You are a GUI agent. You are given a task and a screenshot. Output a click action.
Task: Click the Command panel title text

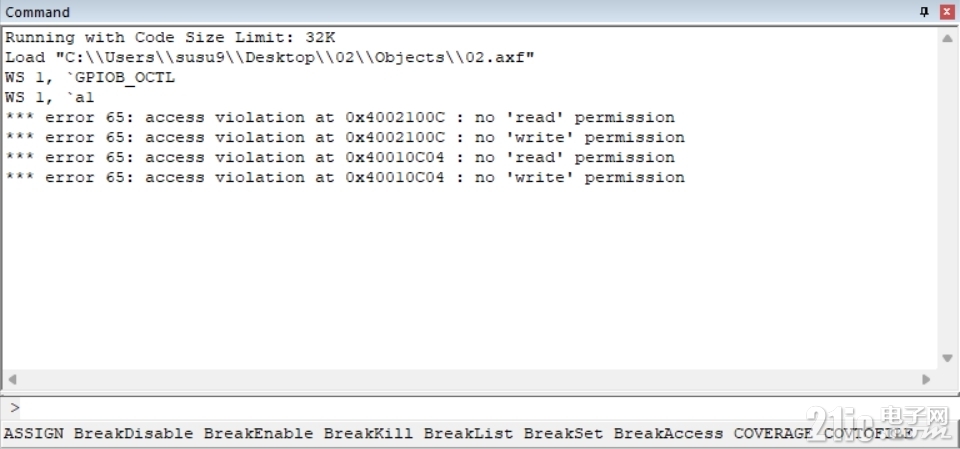37,12
